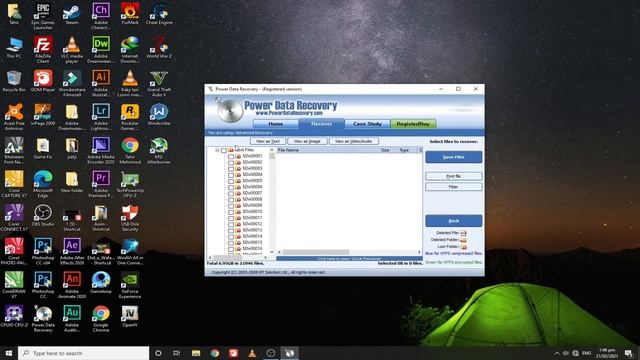The width and height of the screenshot is (640, 360).
Task: Open Adobe Character Animator desktop icon
Action: (x=101, y=16)
